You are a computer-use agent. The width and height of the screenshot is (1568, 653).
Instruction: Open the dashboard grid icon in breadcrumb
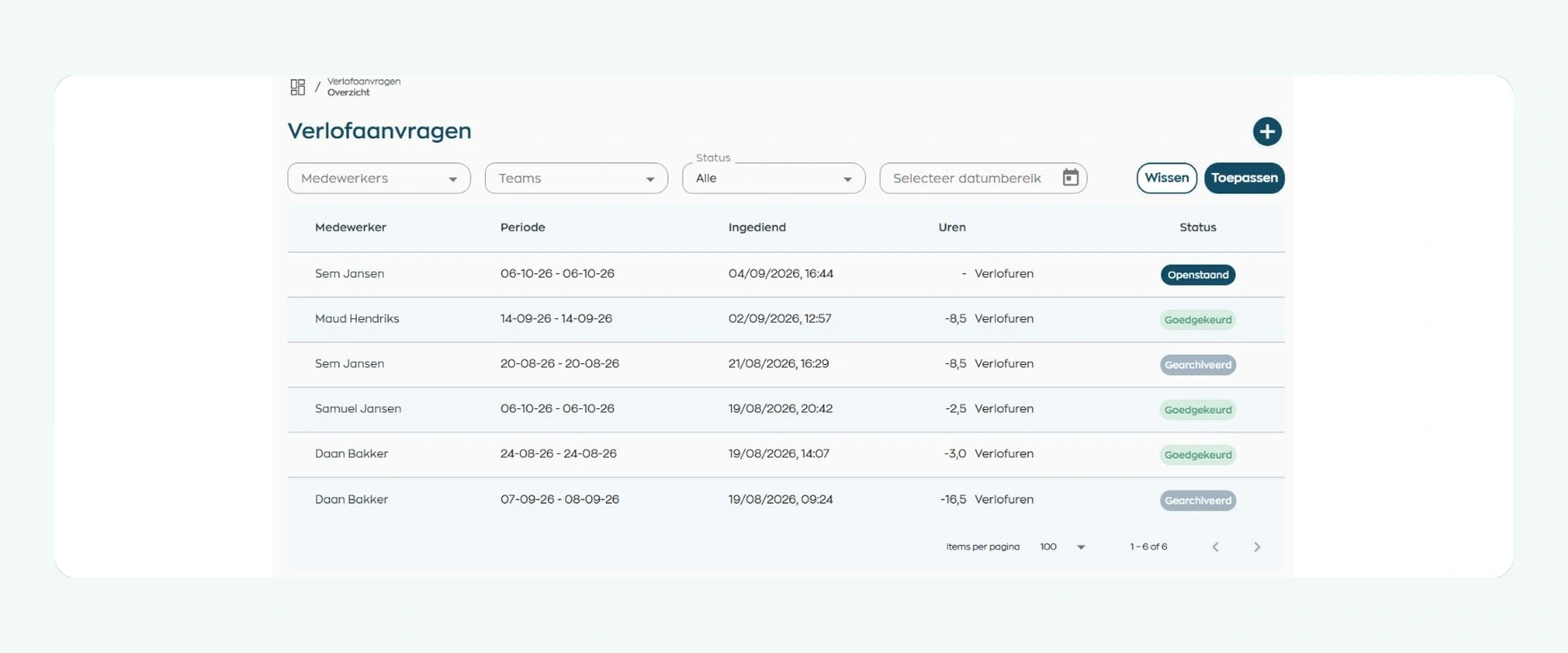pos(297,87)
